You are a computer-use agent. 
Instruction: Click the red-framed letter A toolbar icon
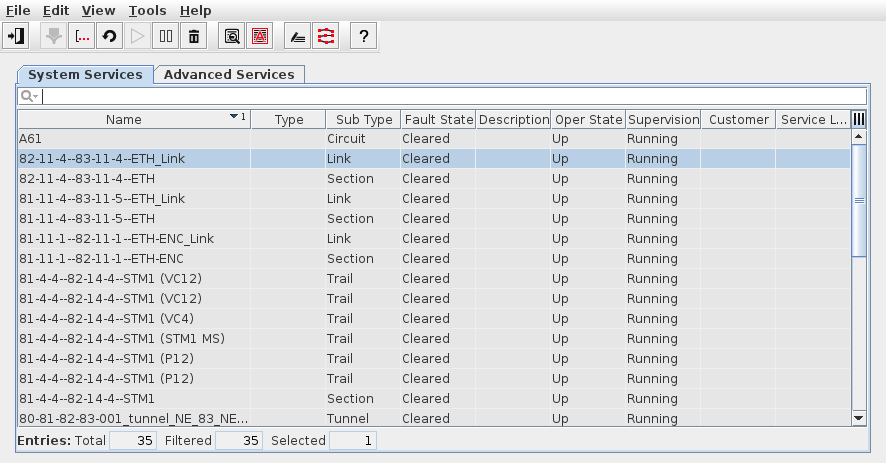click(260, 37)
